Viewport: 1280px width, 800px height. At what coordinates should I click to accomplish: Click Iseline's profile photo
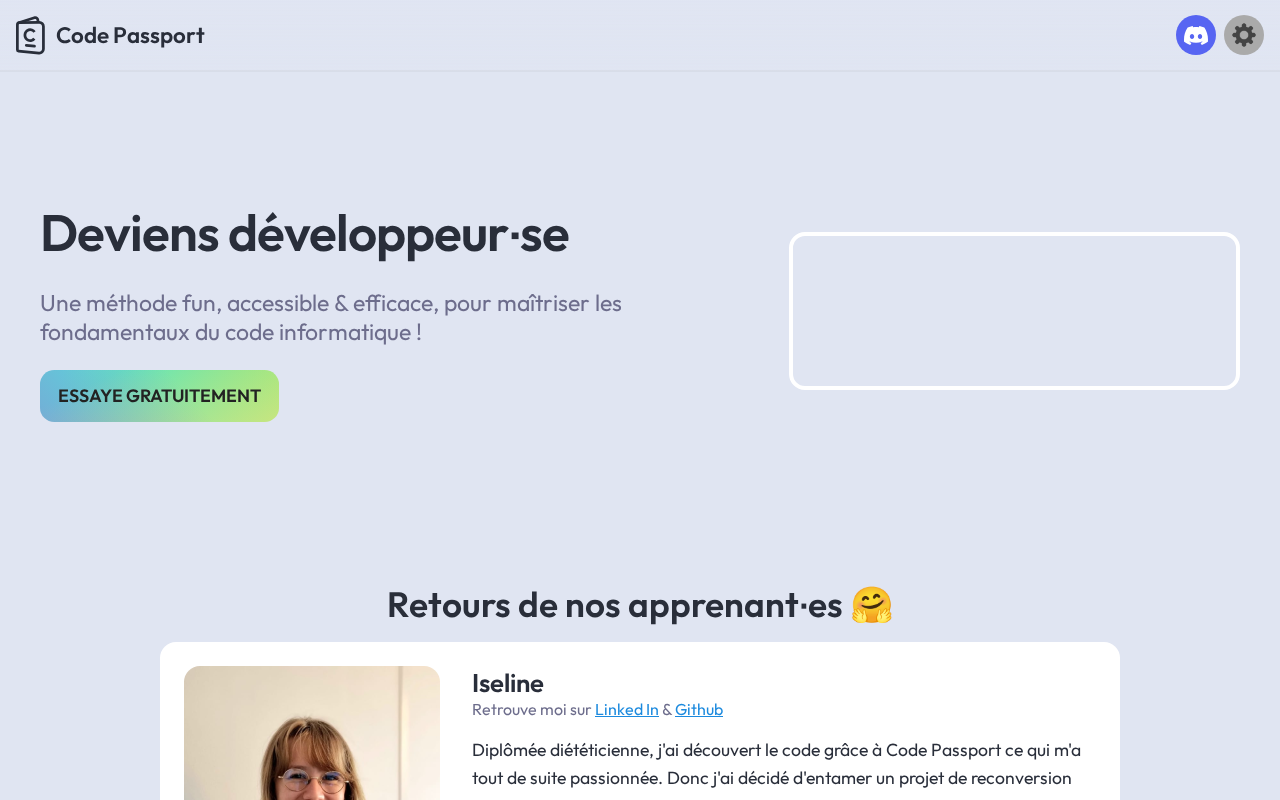pyautogui.click(x=312, y=733)
